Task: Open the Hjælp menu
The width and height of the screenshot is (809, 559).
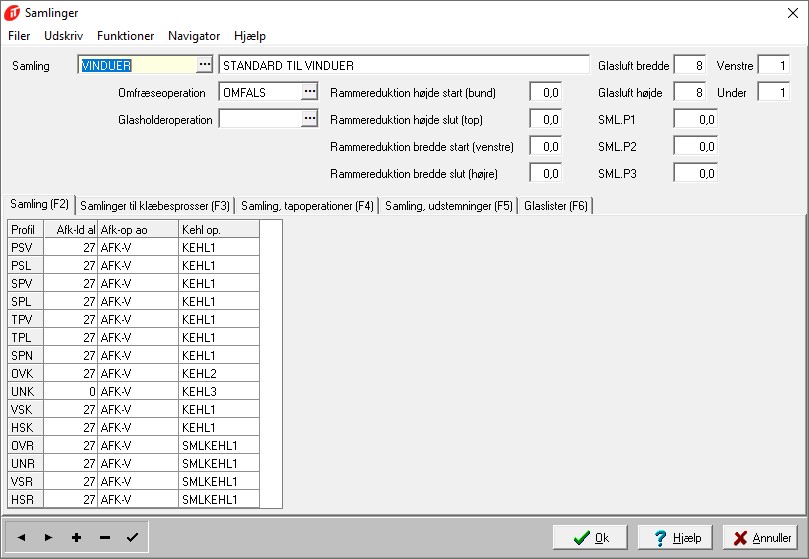Action: tap(250, 36)
